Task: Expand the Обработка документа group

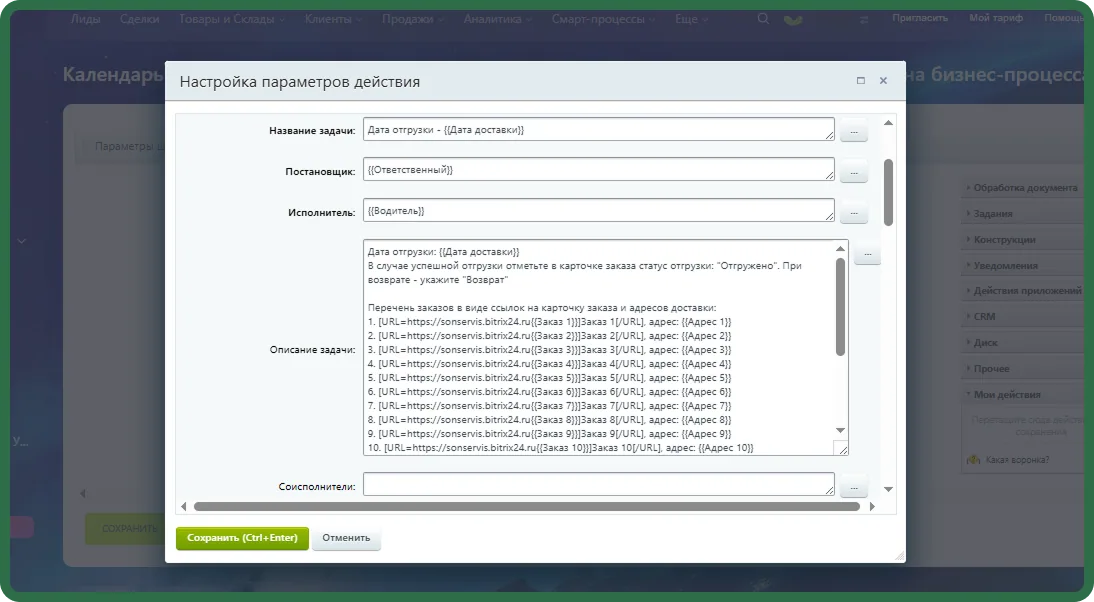Action: point(1024,188)
